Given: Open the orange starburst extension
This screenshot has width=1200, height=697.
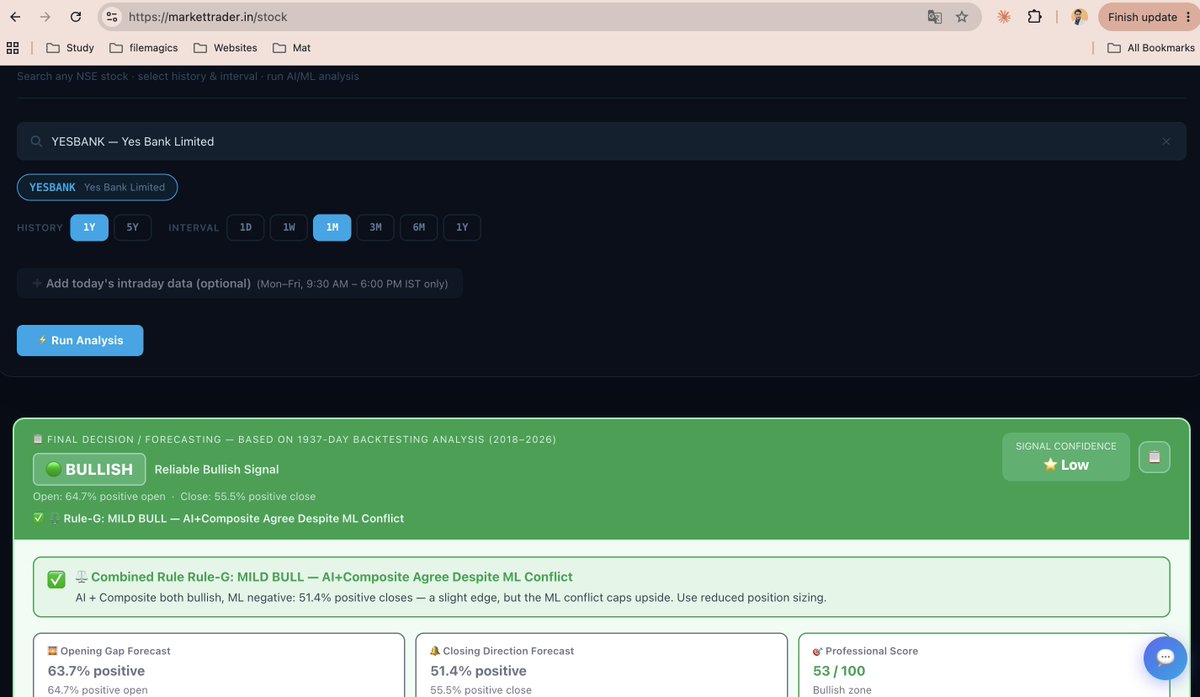Looking at the screenshot, I should pyautogui.click(x=1004, y=17).
